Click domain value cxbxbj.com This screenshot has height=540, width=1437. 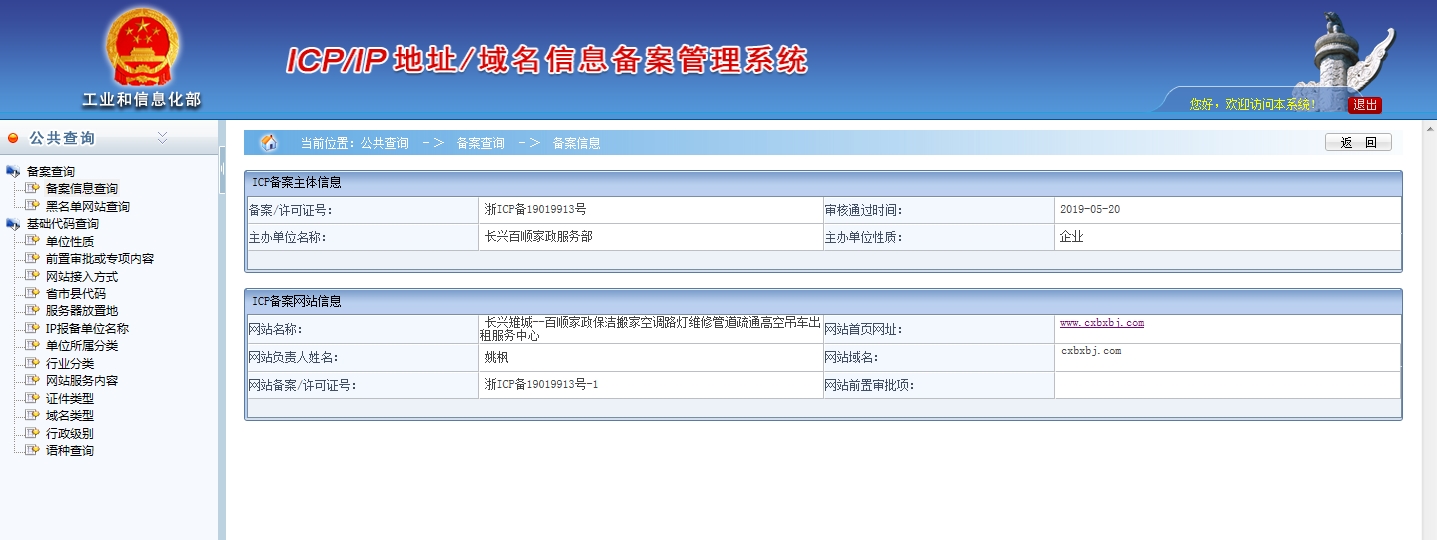pos(1091,351)
